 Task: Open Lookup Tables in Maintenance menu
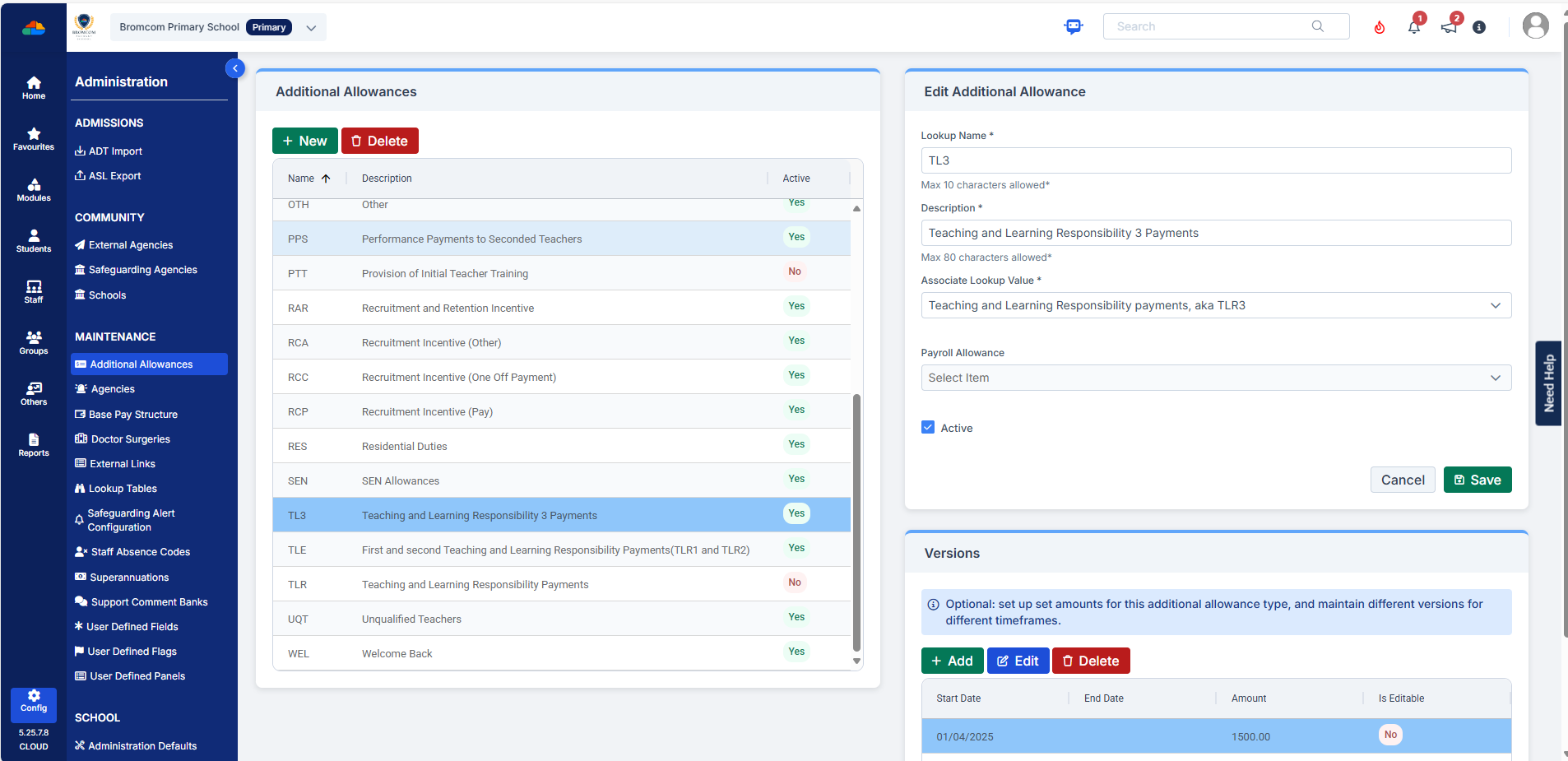(x=123, y=489)
